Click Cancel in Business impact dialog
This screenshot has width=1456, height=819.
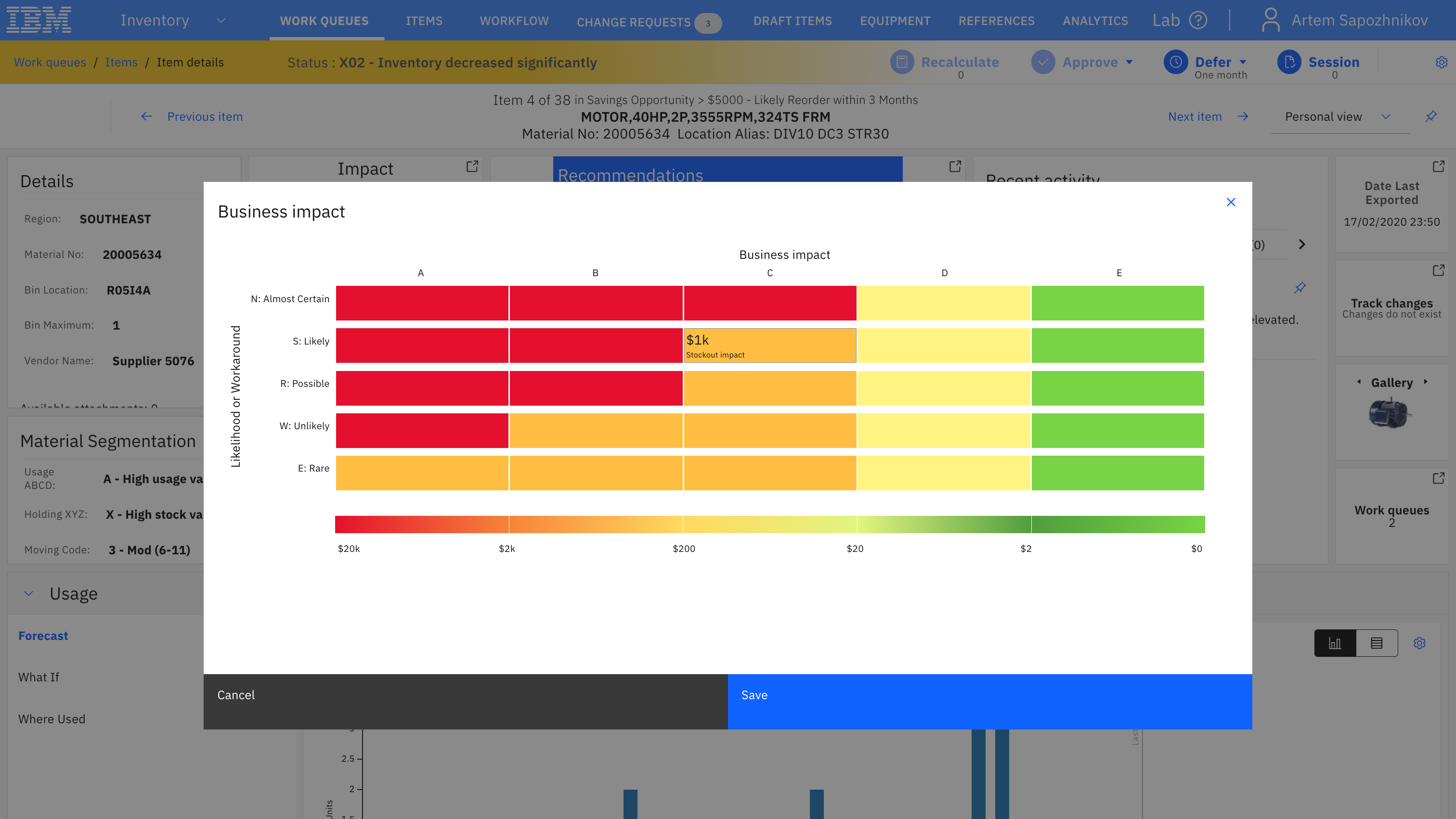click(x=465, y=702)
